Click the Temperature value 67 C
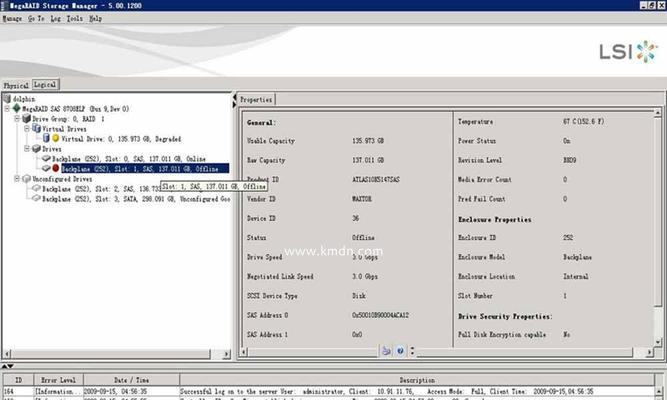 click(583, 121)
